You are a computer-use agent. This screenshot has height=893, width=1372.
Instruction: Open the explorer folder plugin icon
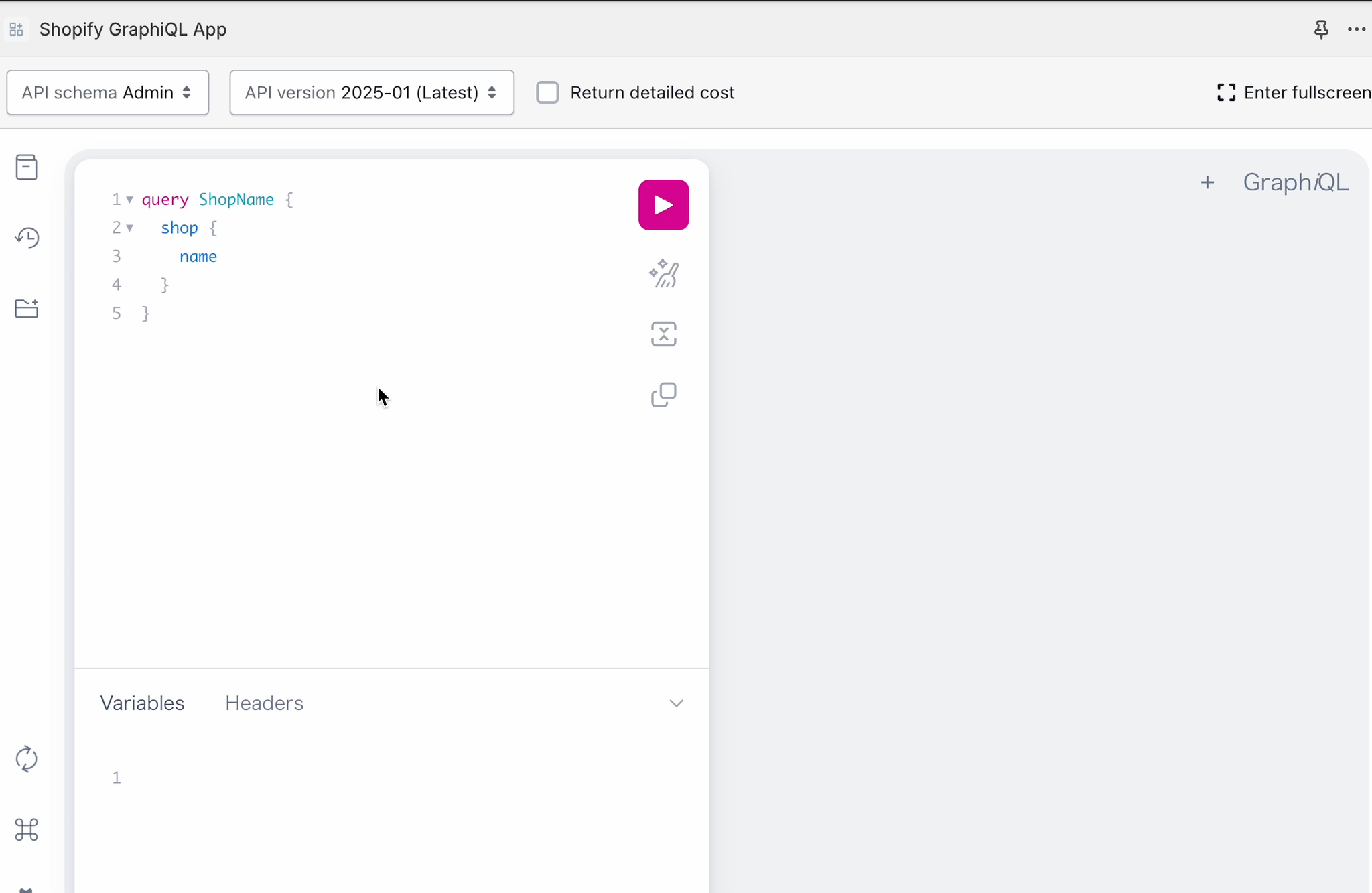coord(27,308)
